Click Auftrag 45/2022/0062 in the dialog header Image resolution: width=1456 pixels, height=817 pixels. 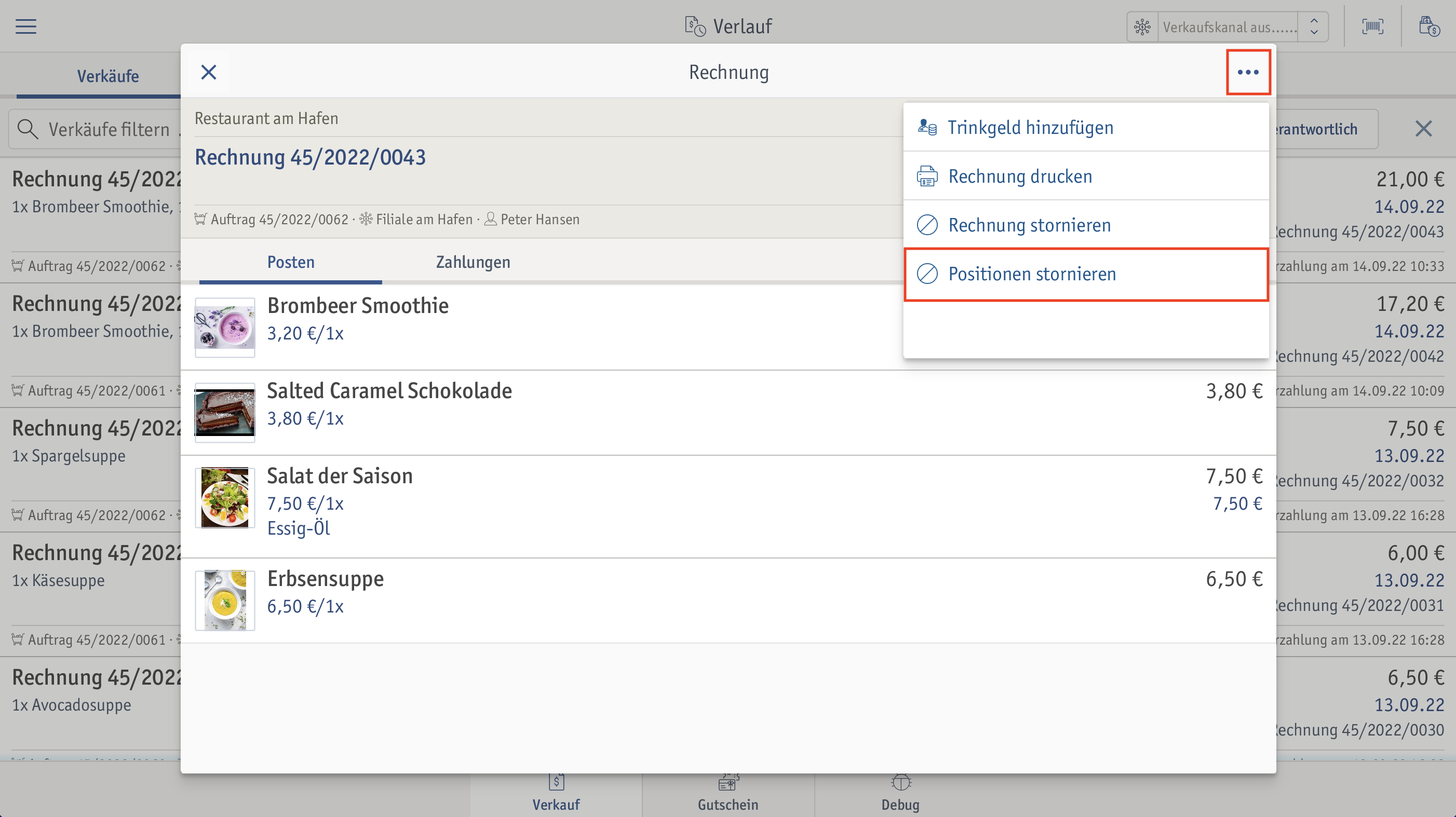(x=280, y=219)
